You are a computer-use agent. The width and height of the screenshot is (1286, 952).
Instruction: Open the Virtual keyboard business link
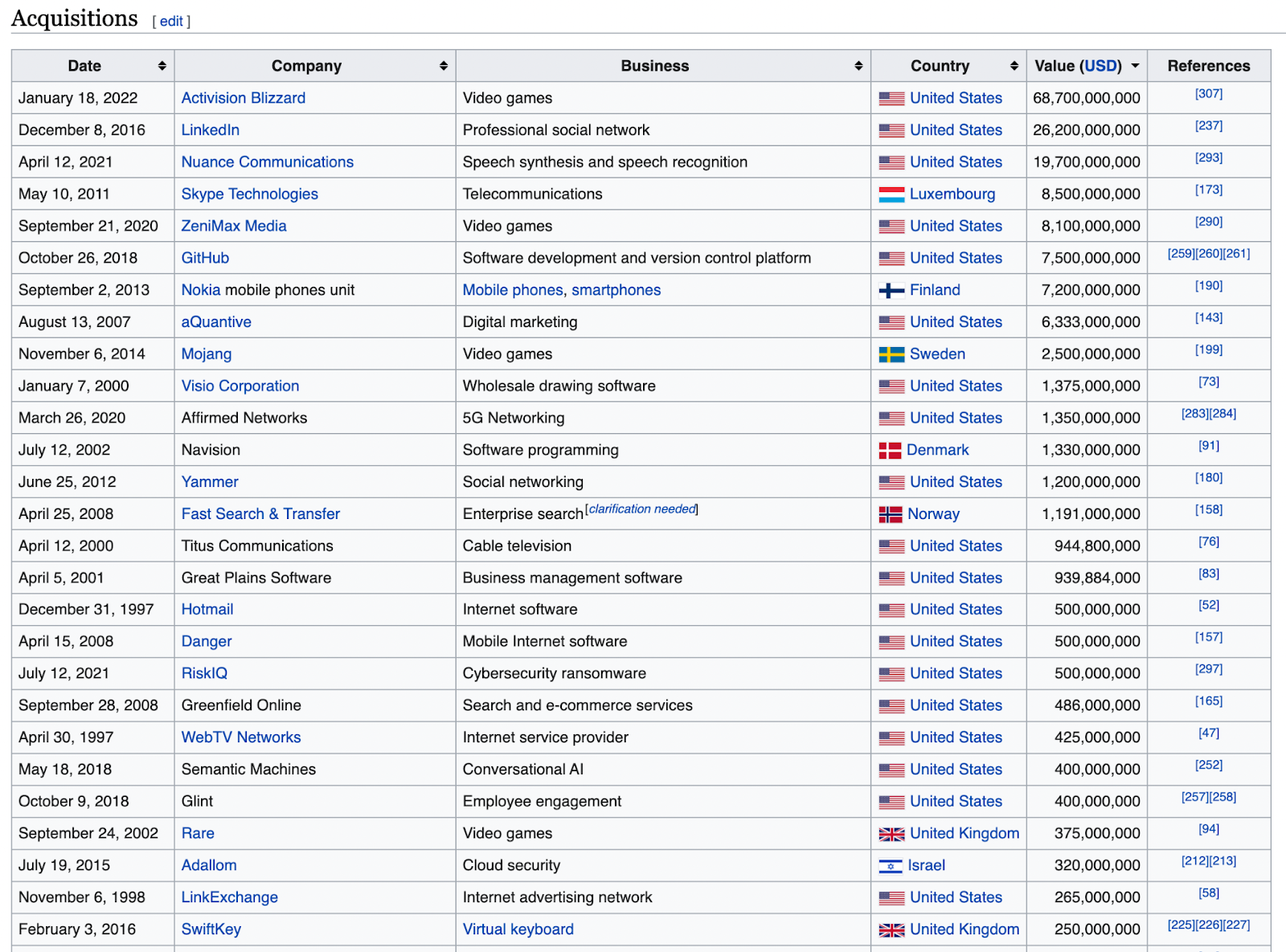[x=518, y=930]
